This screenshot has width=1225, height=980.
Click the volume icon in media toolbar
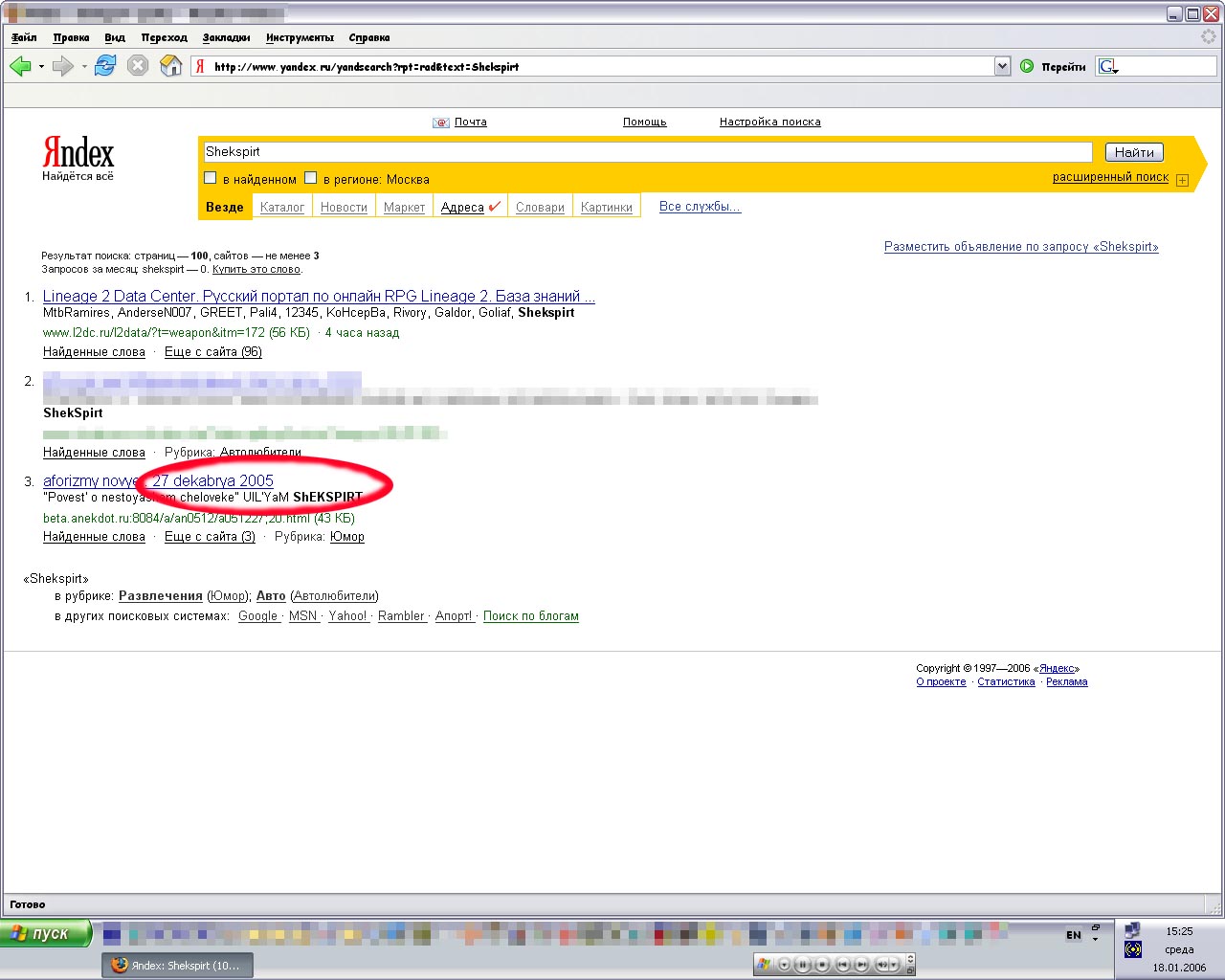883,965
